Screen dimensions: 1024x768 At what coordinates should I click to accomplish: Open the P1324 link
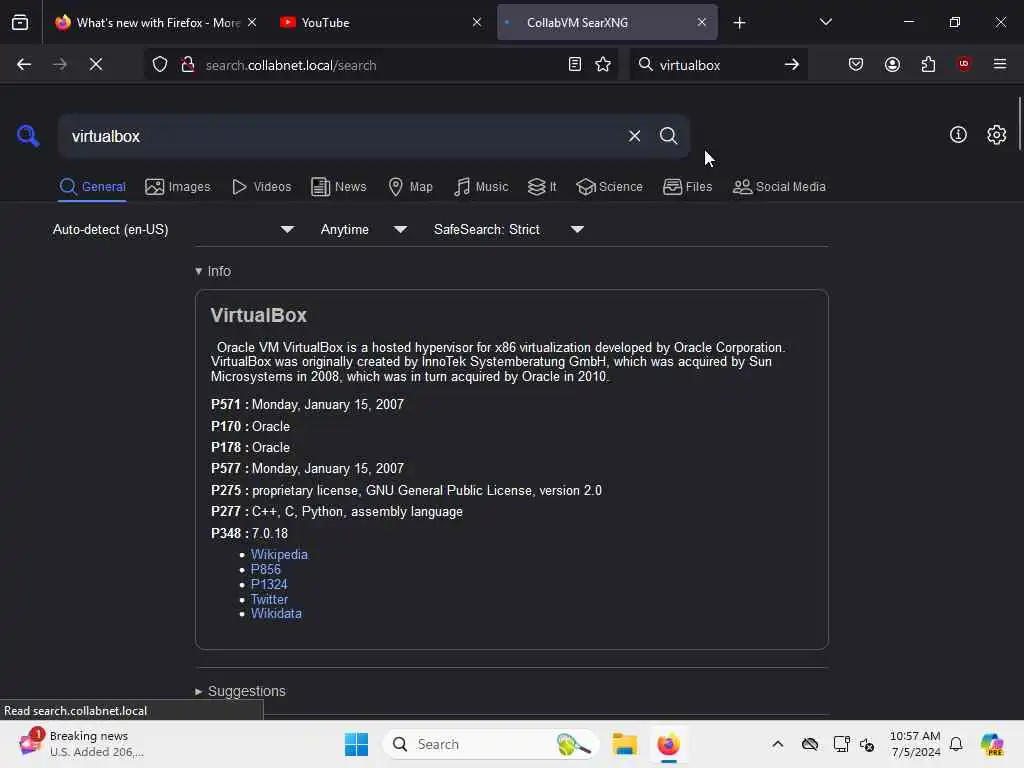(269, 584)
